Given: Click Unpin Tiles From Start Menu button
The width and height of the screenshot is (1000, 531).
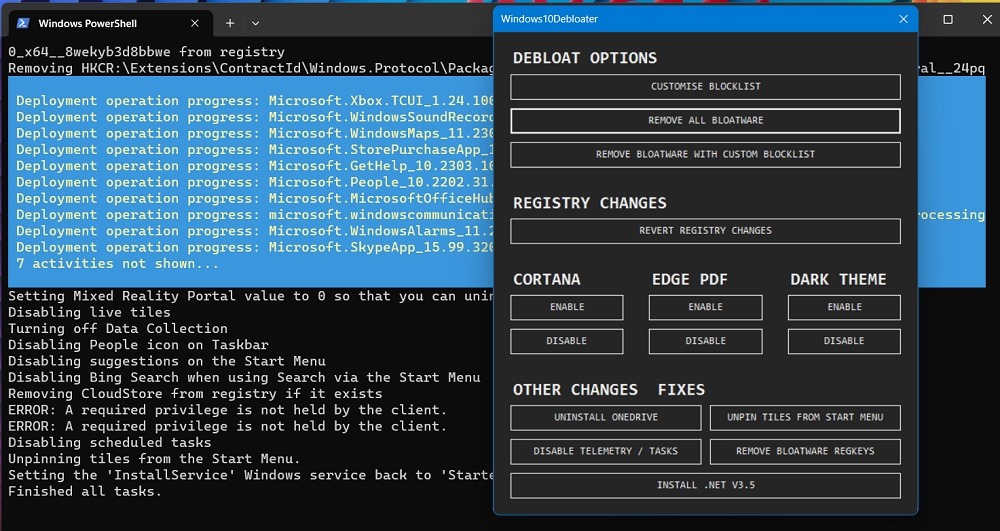Looking at the screenshot, I should tap(805, 418).
